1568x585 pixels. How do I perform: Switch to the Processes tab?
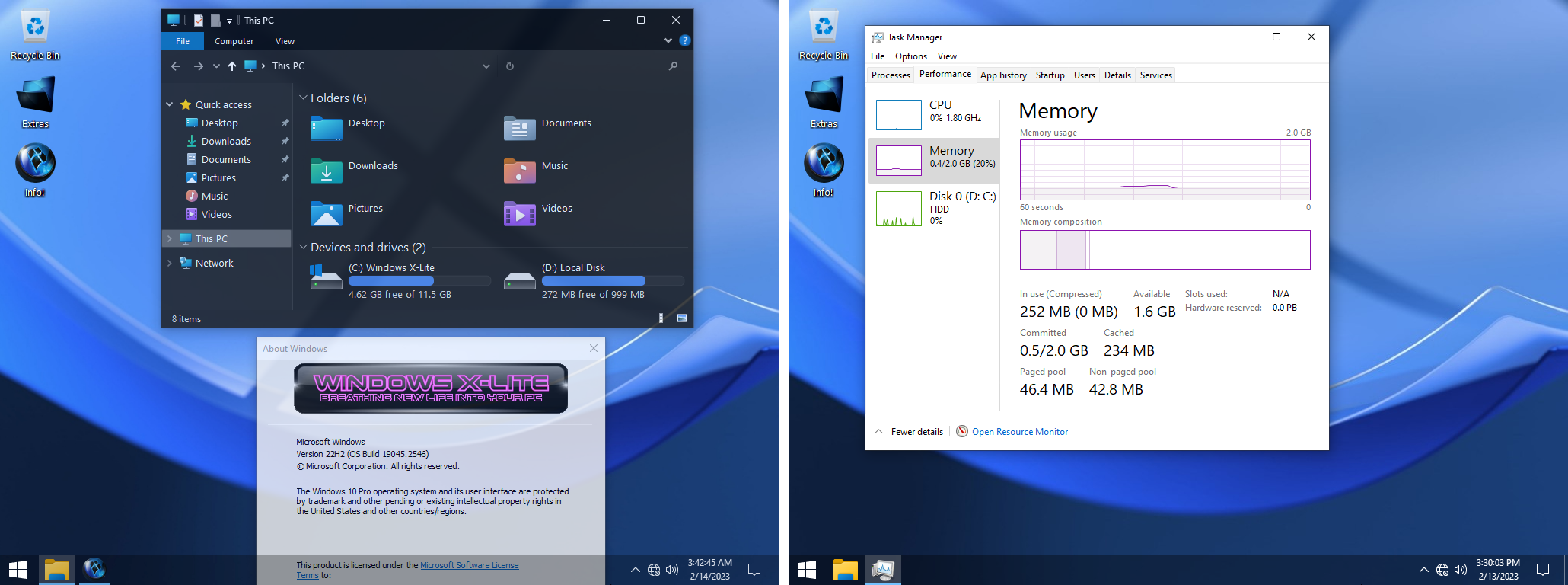(x=891, y=75)
